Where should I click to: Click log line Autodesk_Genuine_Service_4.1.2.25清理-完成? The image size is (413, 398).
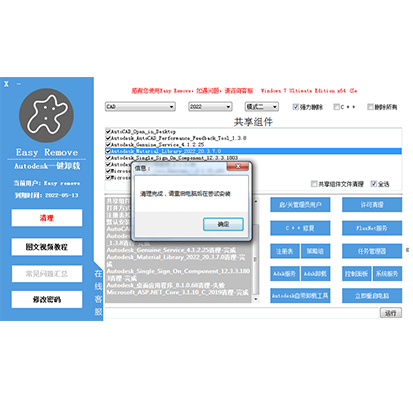point(171,250)
